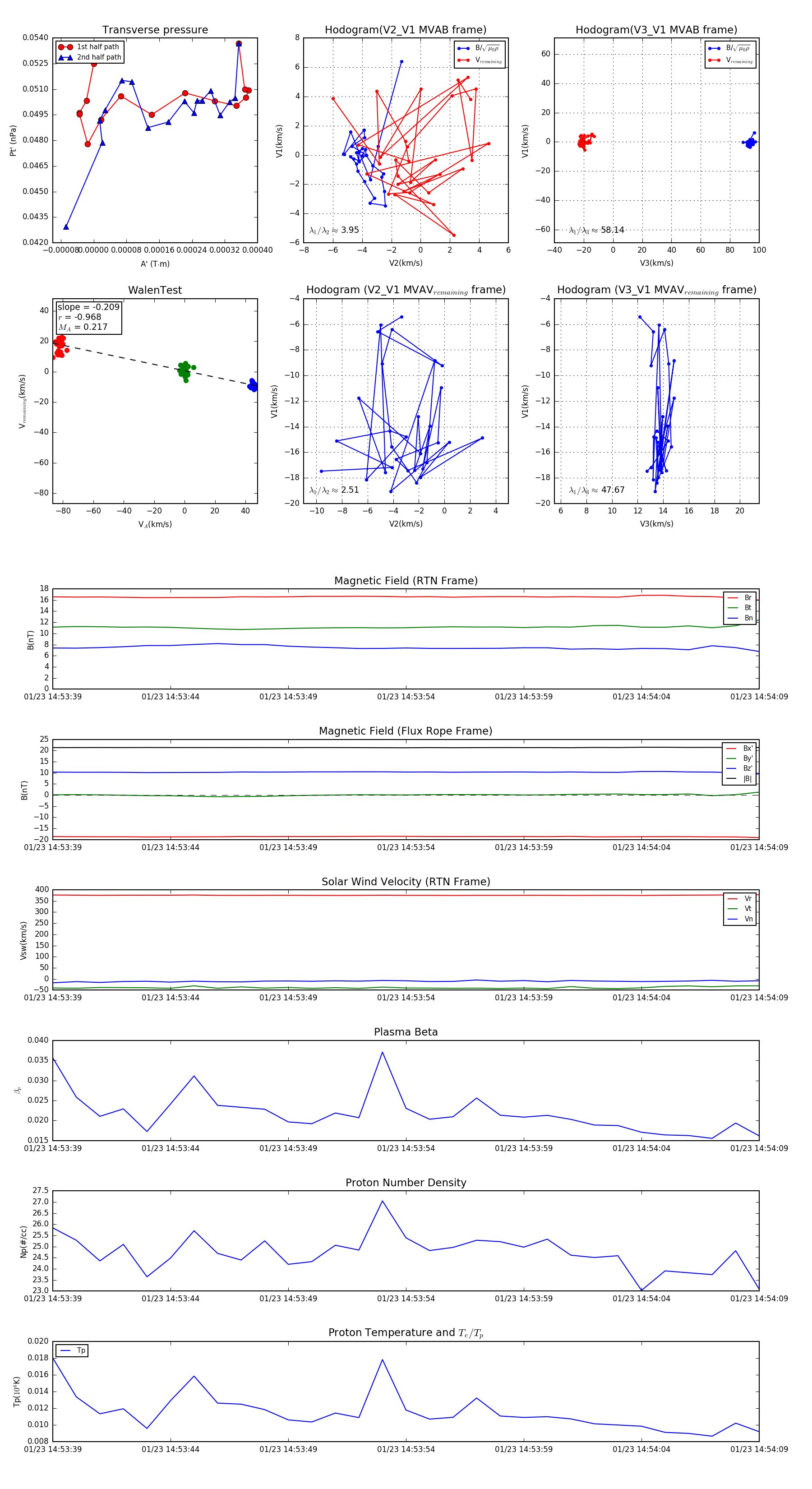Select the Vr red legend swatch

(x=733, y=899)
